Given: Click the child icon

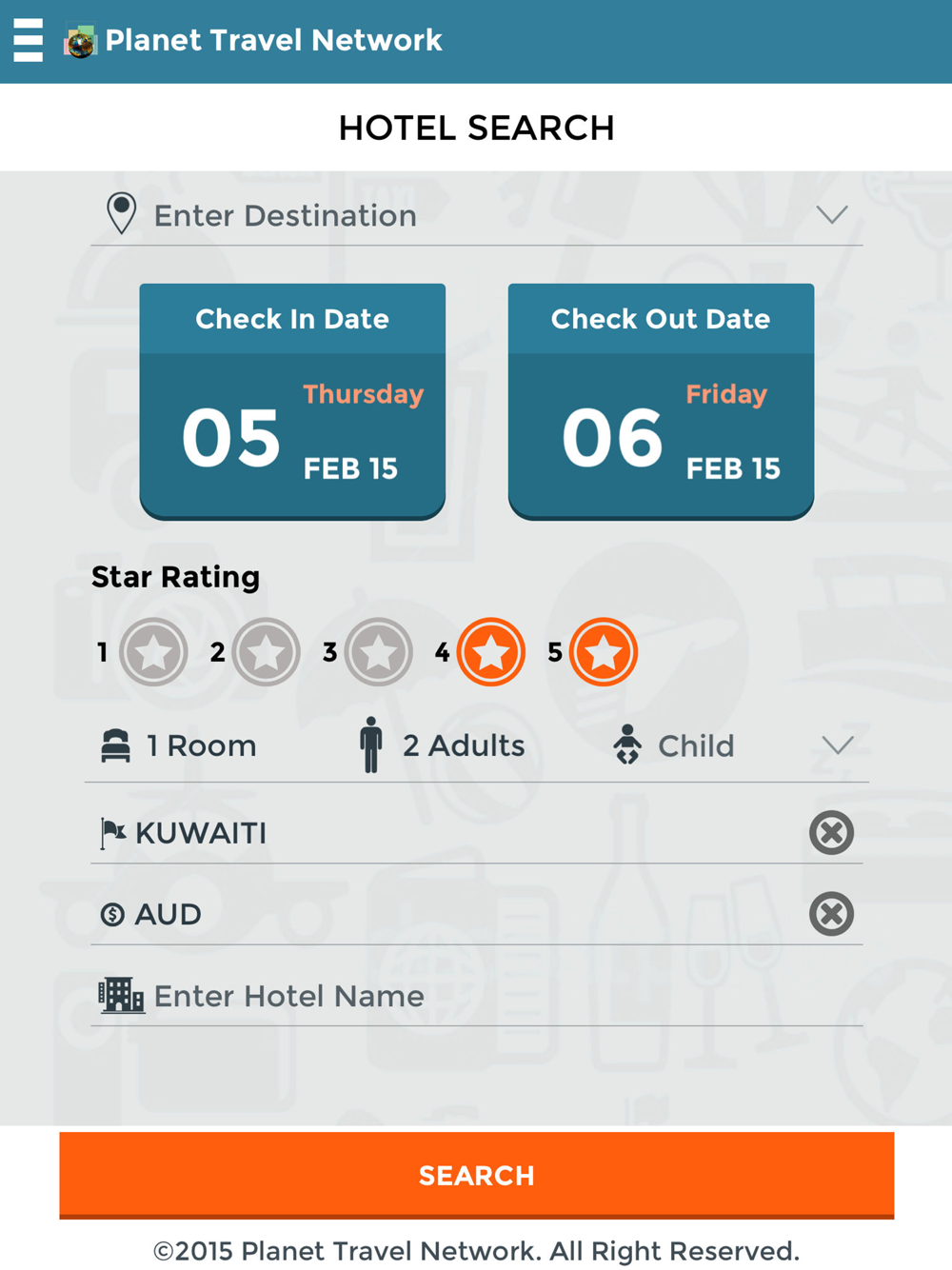Looking at the screenshot, I should click(627, 744).
